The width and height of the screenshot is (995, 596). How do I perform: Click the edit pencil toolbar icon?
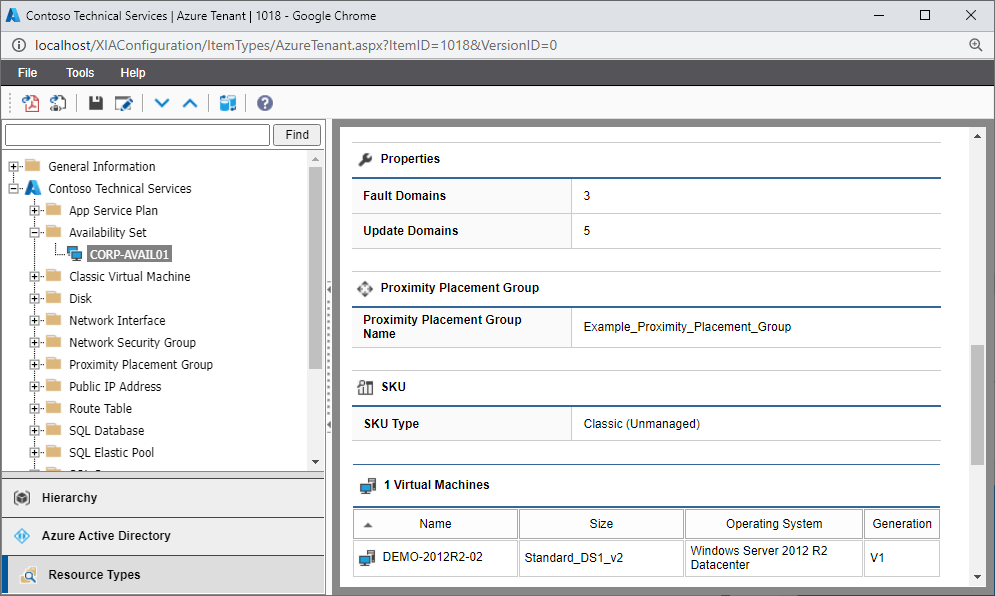(123, 103)
